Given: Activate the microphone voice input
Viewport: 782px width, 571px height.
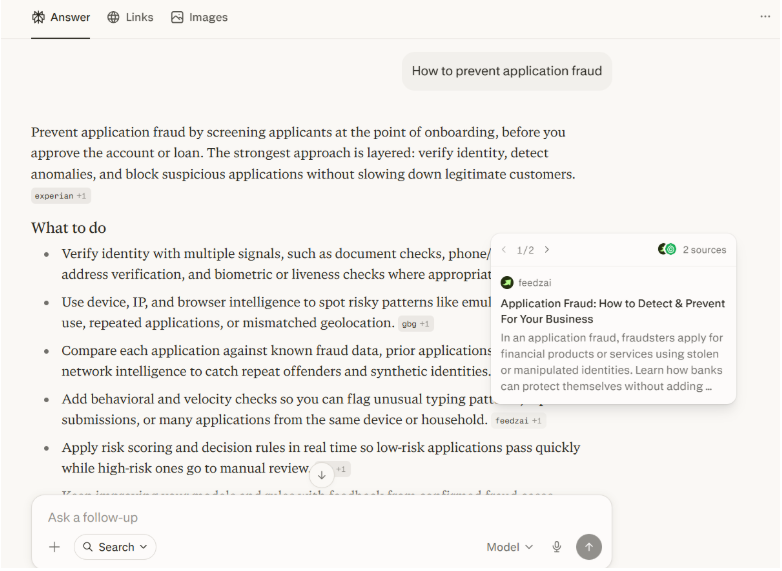Looking at the screenshot, I should (557, 547).
